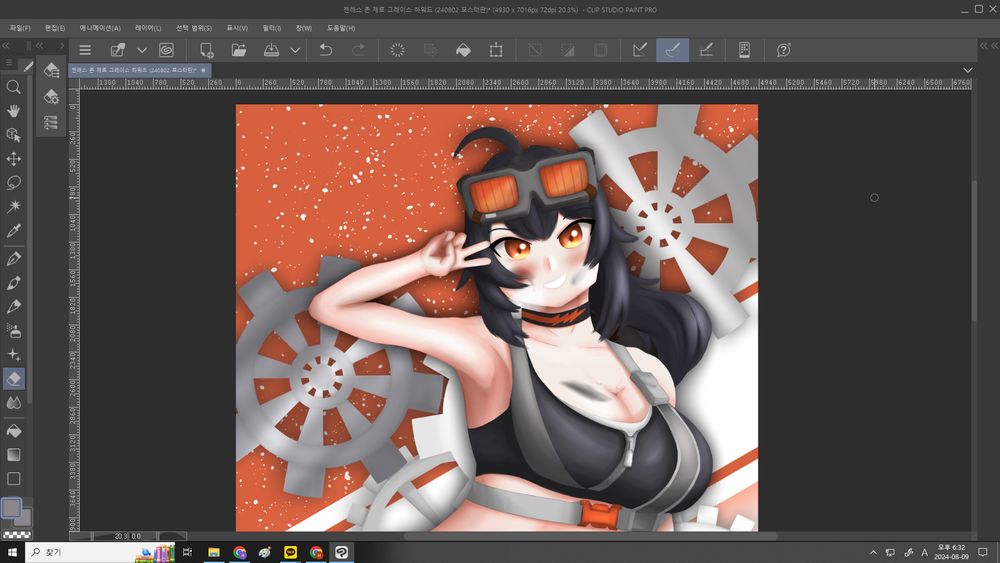The height and width of the screenshot is (563, 1000).
Task: Select the main drawing color swatch
Action: coord(11,508)
